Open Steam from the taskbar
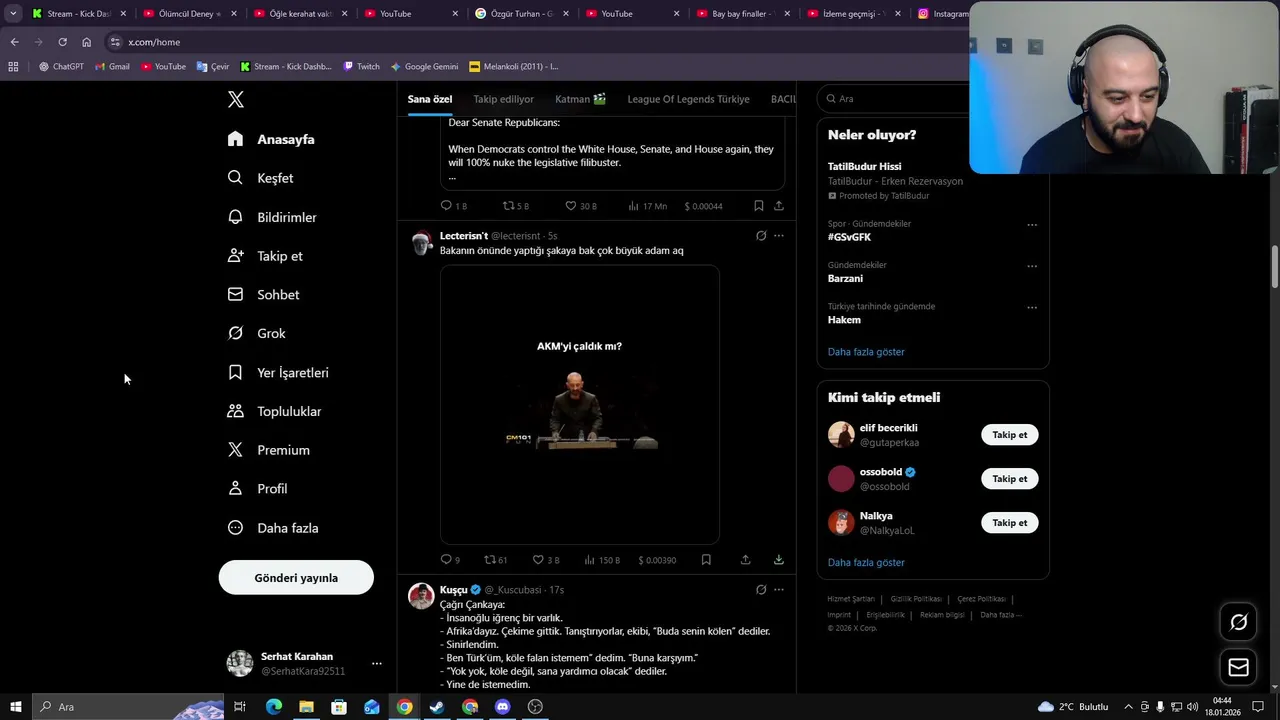 [x=437, y=707]
